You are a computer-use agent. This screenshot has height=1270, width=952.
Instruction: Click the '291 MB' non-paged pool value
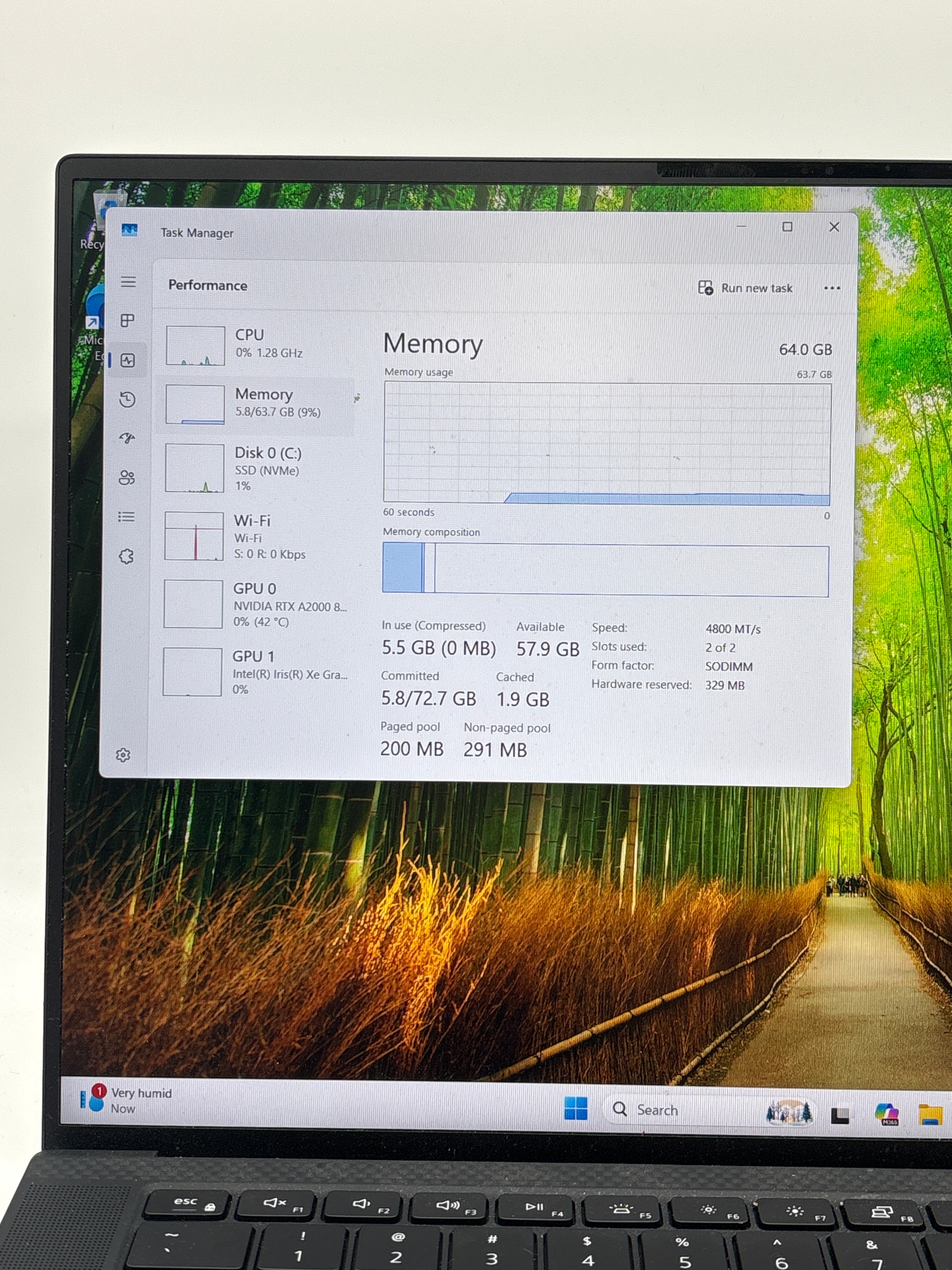click(495, 750)
